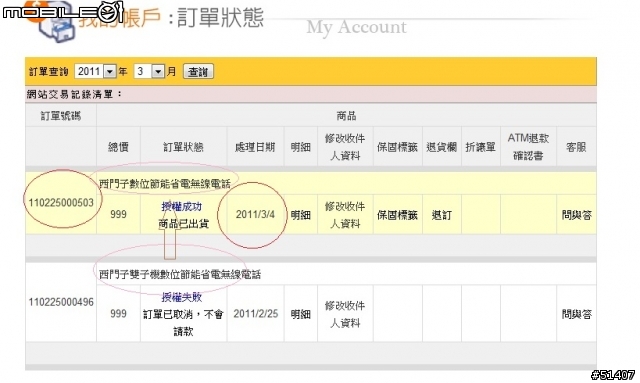
Task: Click product name 西門子數位節能省電無線電話
Action: point(165,184)
